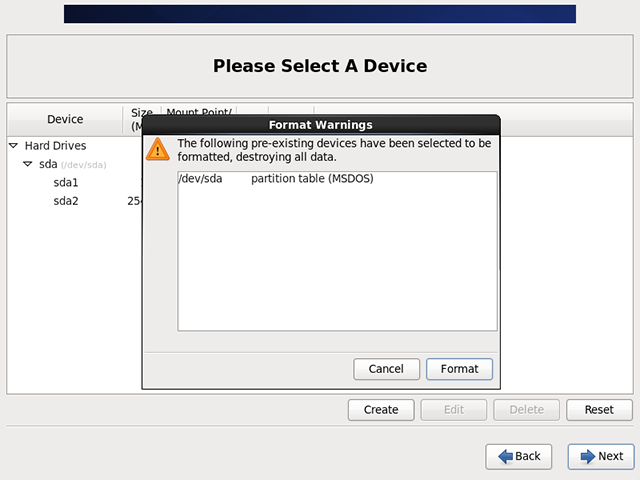Confirm by pressing the Format button
This screenshot has height=480, width=640.
coord(459,369)
